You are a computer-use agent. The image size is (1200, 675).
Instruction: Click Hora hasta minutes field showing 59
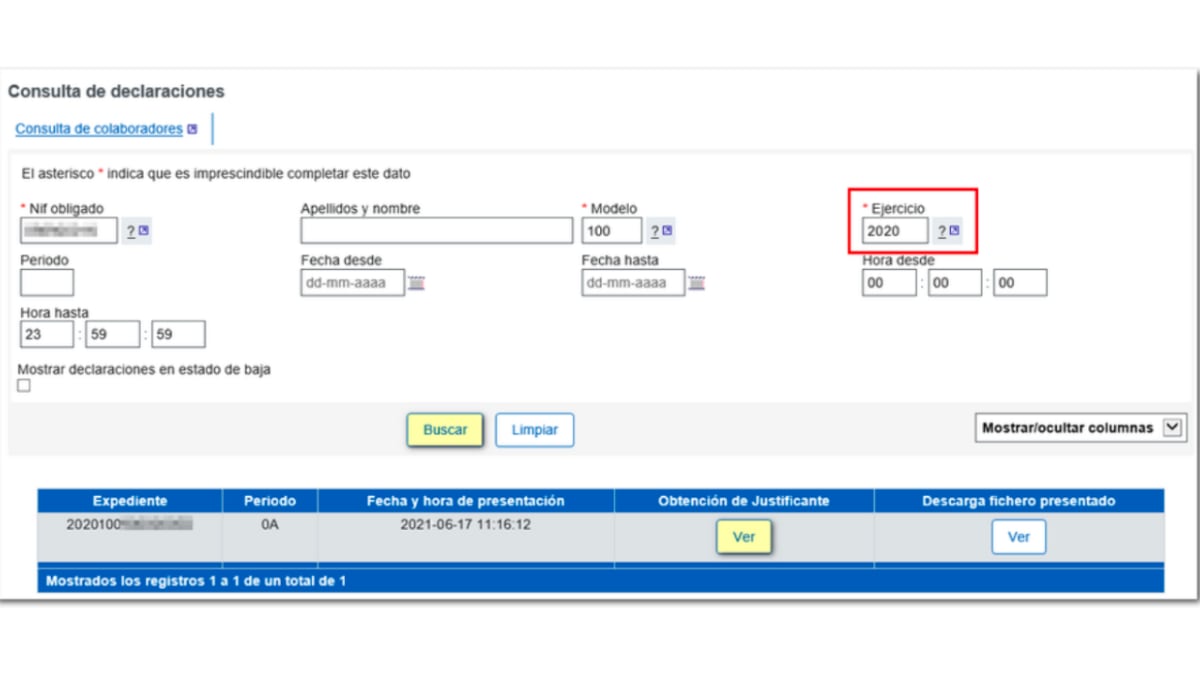(x=112, y=334)
